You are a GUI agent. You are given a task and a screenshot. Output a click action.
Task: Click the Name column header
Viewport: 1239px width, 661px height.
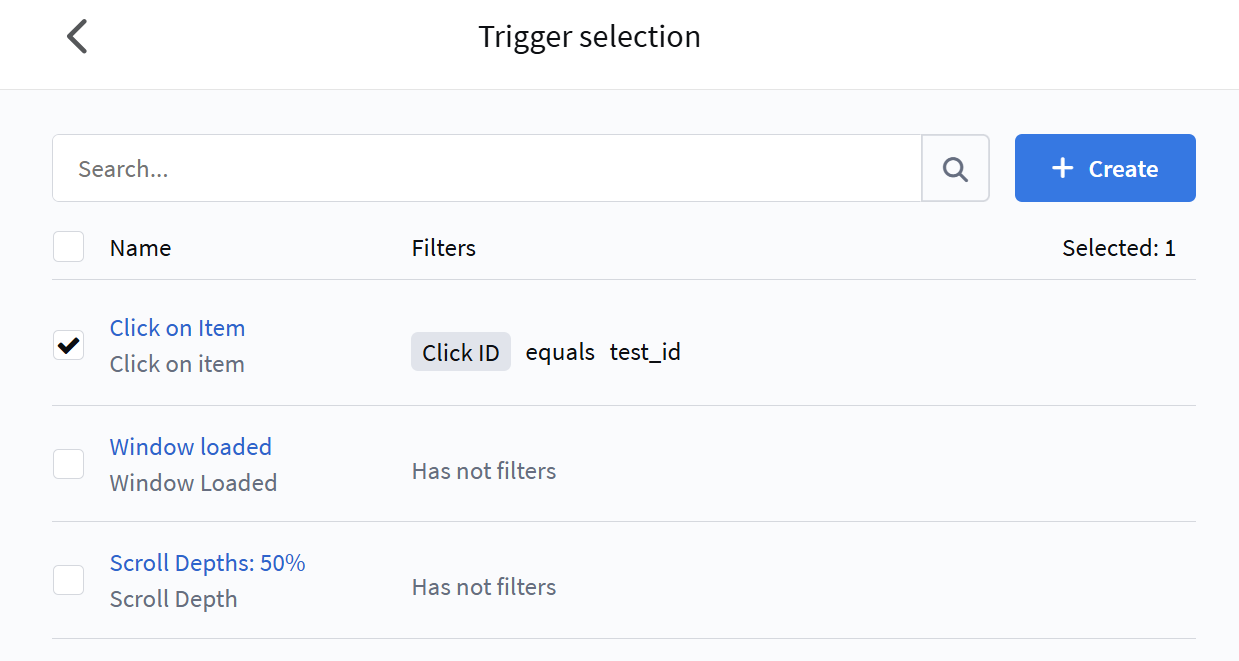tap(140, 248)
